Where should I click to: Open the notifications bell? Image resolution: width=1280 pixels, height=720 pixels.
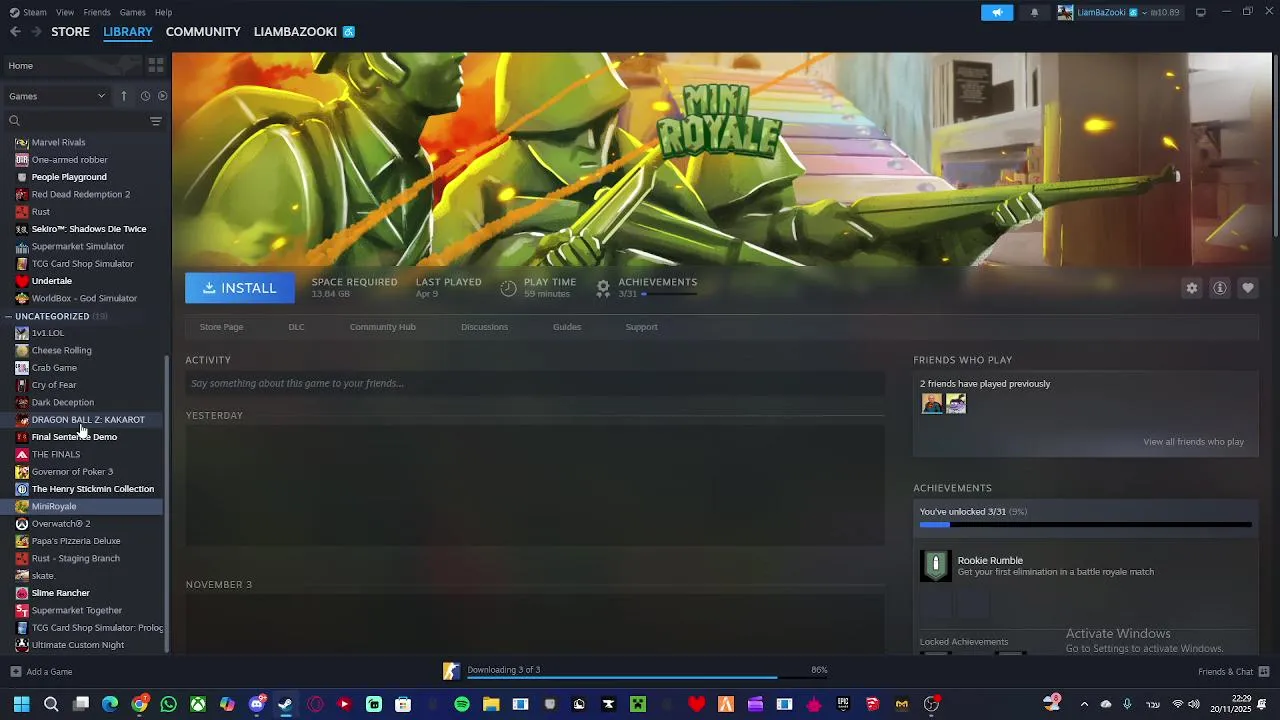click(1034, 12)
